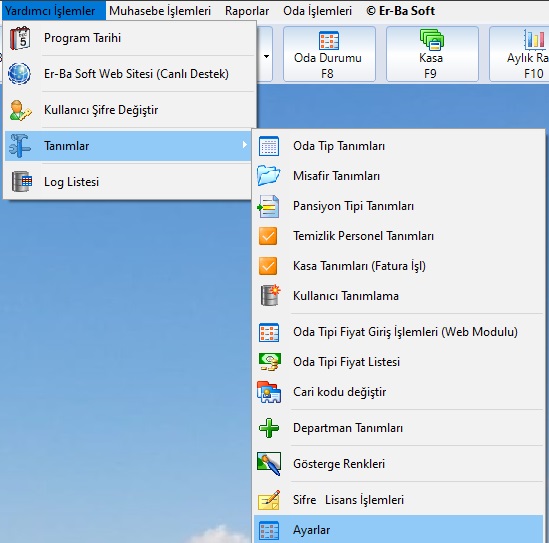Open the toolbar dropdown arrow beside Oda Durumu

[266, 56]
